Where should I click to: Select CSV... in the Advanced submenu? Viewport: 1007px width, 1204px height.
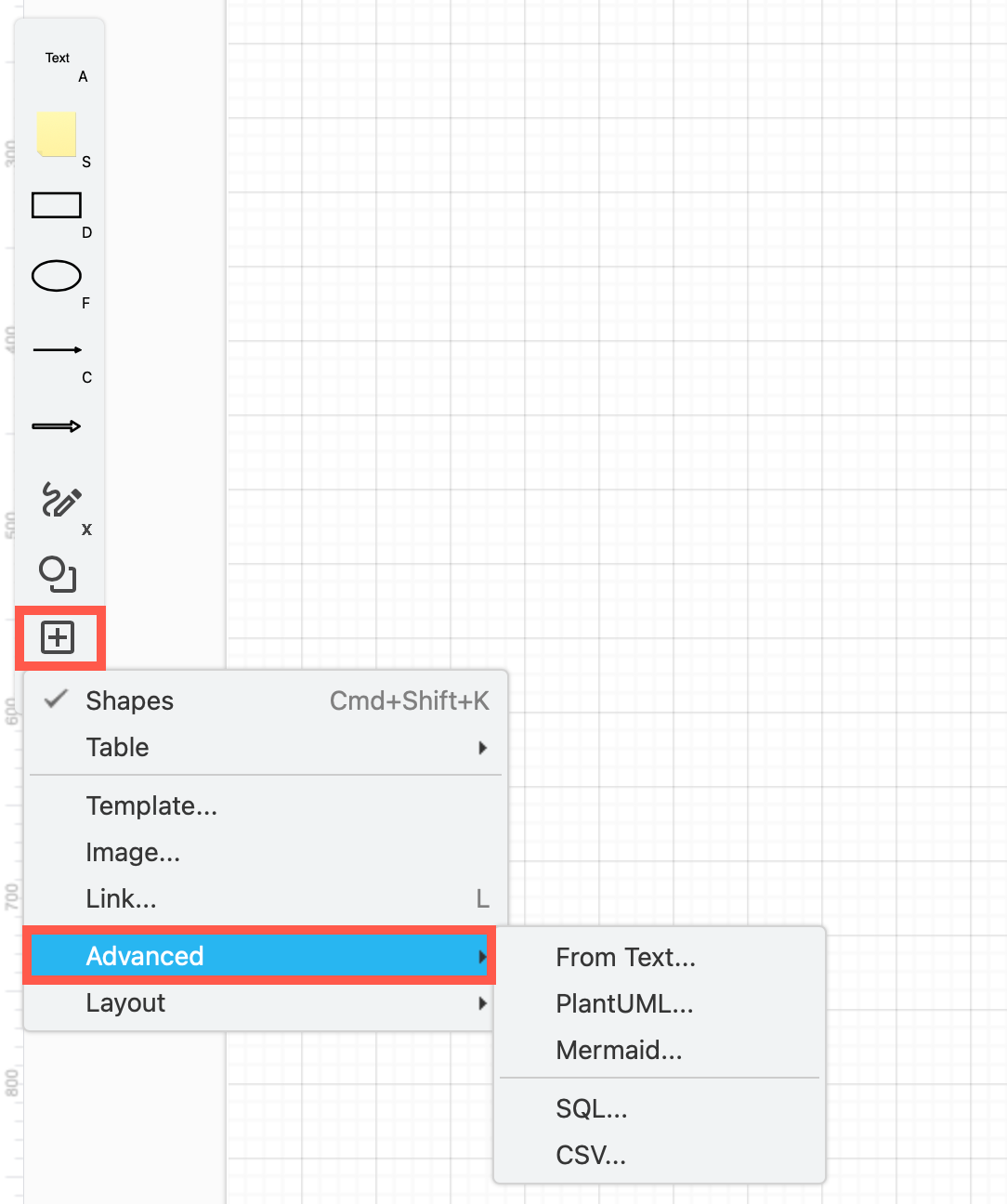(592, 1155)
